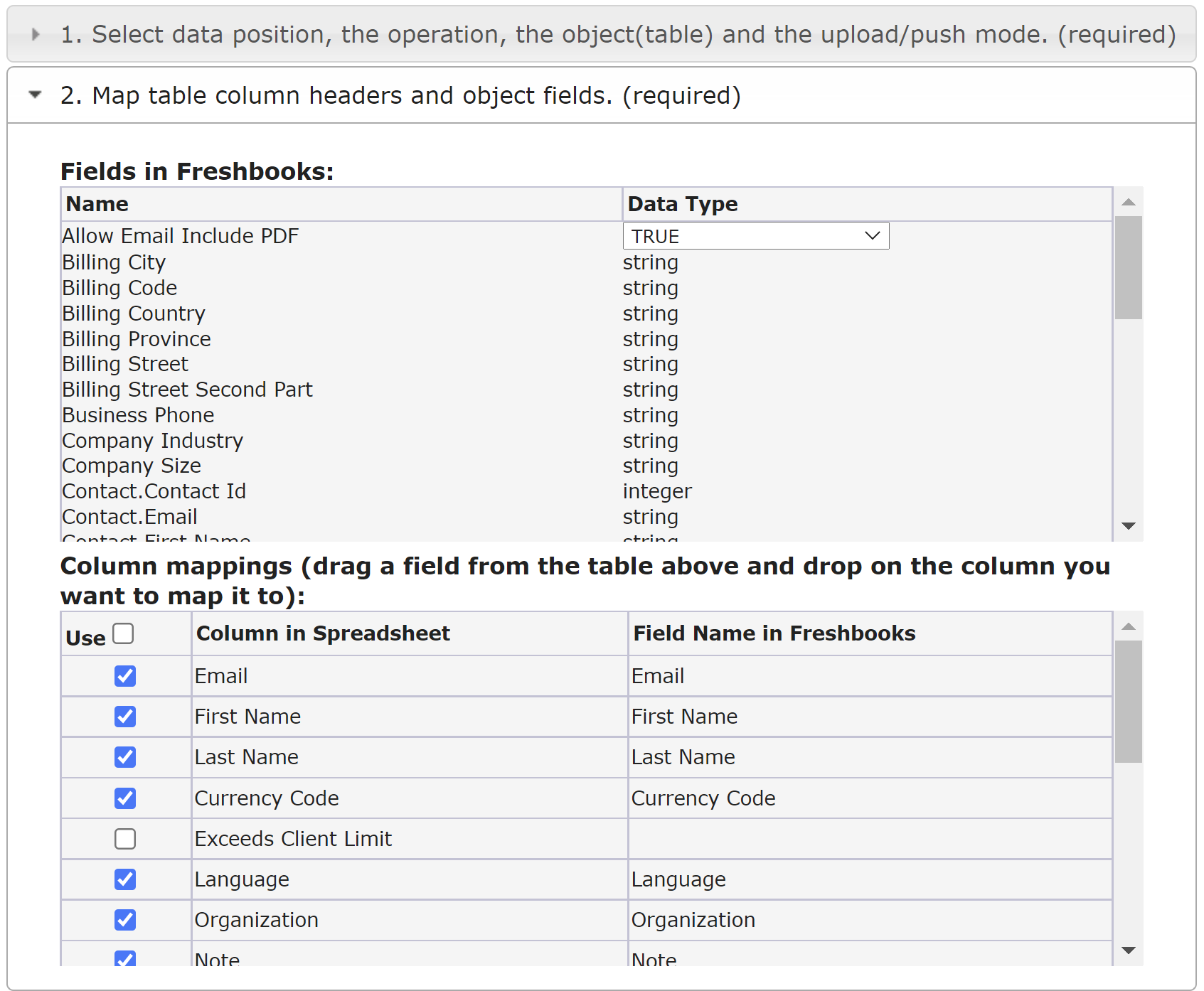The image size is (1204, 991).
Task: Click fields table scroll-up arrow
Action: click(x=1128, y=202)
